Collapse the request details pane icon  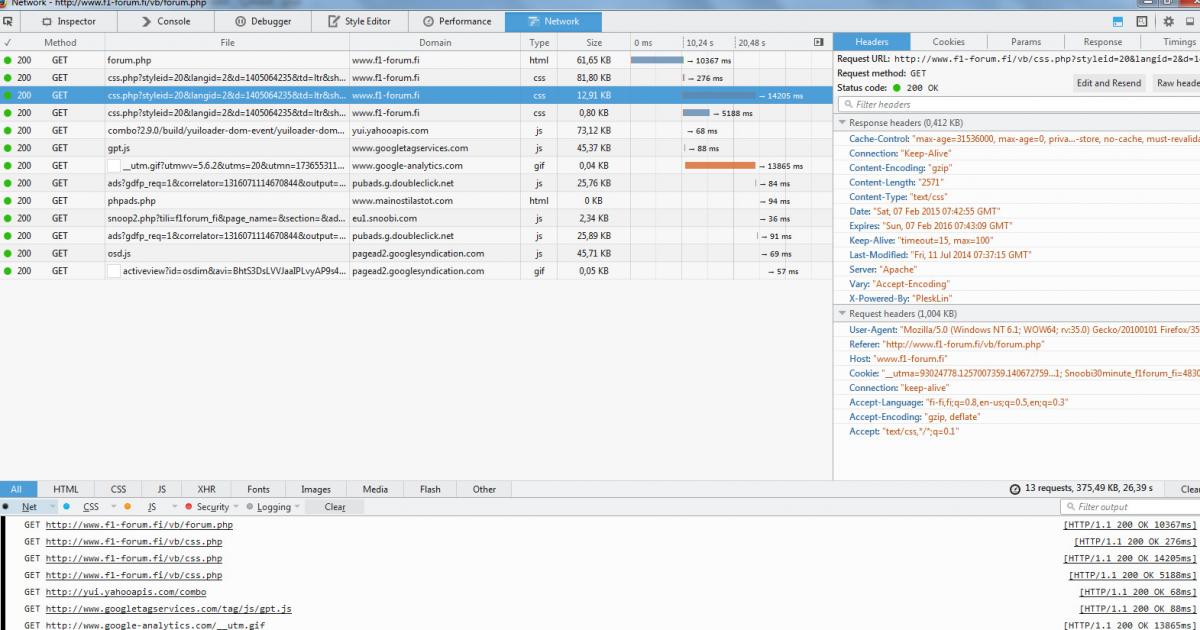(x=819, y=43)
